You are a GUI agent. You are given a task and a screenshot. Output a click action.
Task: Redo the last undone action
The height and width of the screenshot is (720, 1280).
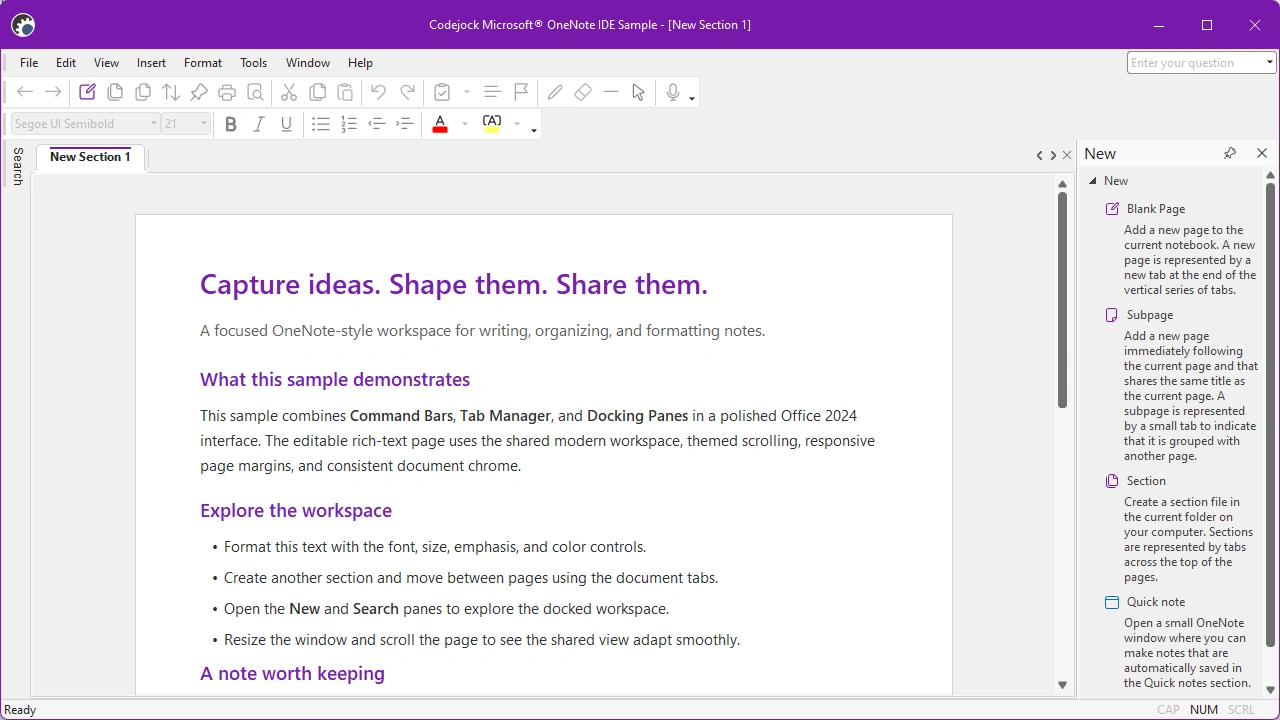[407, 93]
